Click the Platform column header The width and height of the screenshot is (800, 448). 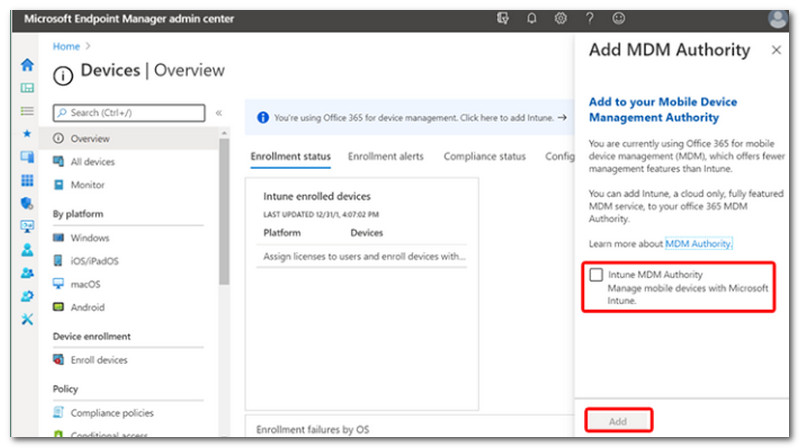tap(282, 233)
